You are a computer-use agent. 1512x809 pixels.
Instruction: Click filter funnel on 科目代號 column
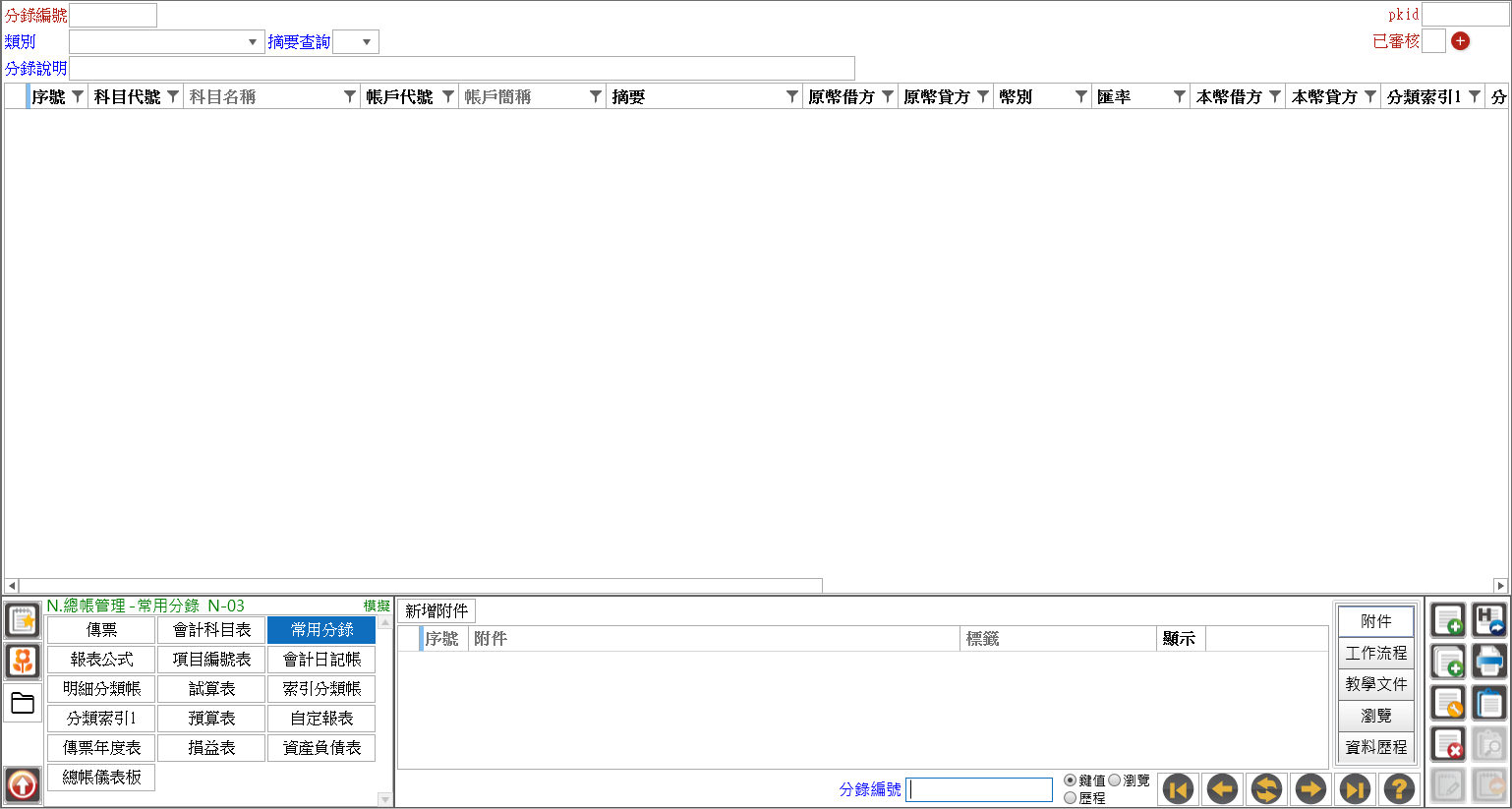pyautogui.click(x=173, y=96)
